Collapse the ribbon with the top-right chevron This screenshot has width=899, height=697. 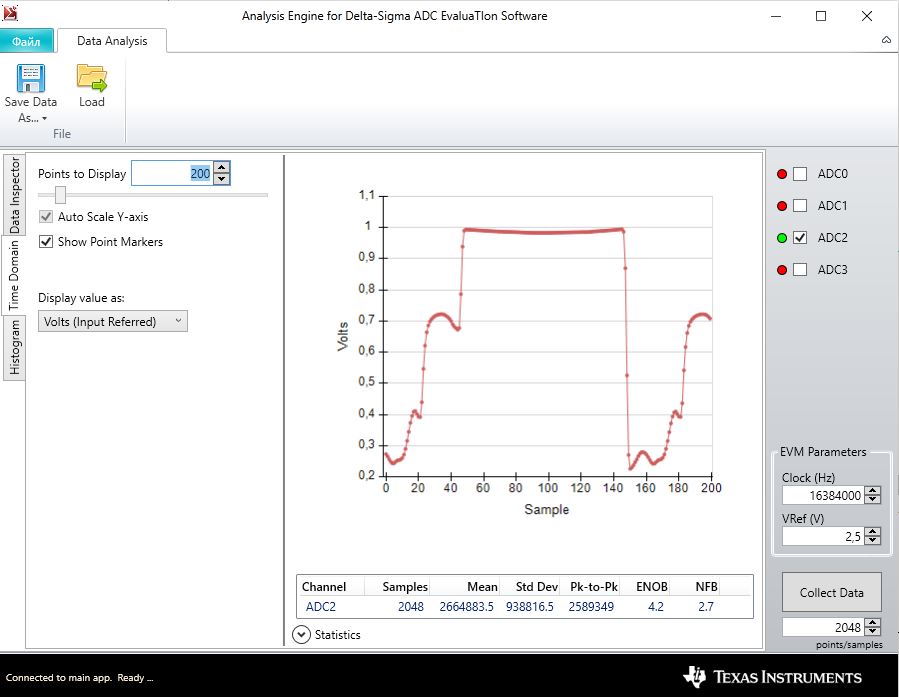coord(886,40)
